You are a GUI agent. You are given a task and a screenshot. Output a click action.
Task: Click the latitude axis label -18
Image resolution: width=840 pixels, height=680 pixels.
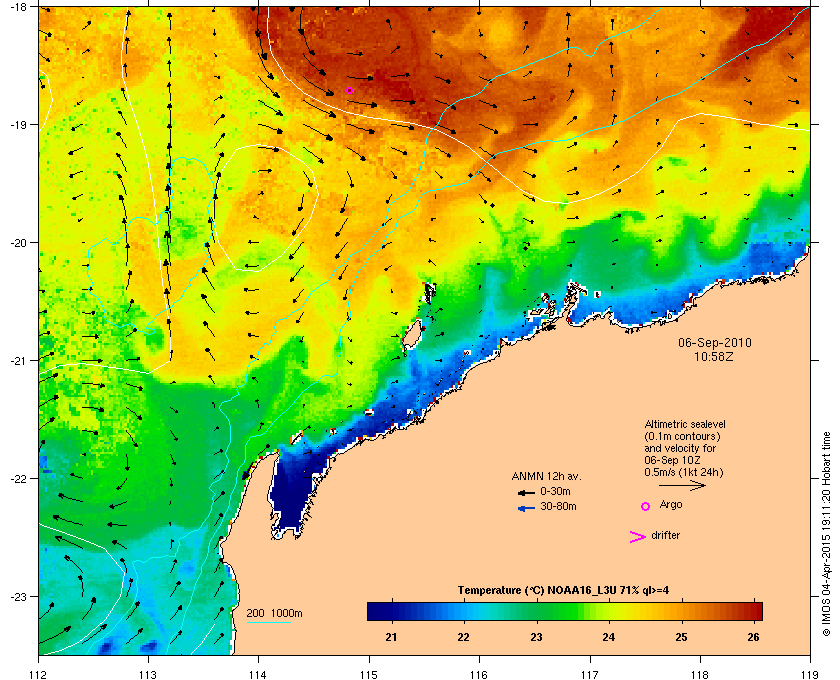click(18, 7)
